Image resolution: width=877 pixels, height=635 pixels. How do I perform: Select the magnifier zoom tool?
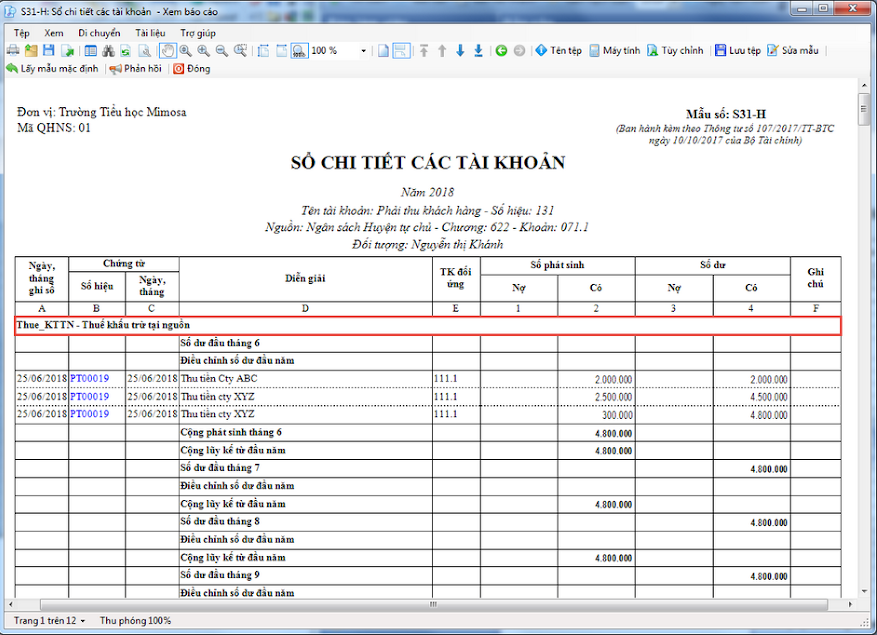click(x=186, y=51)
